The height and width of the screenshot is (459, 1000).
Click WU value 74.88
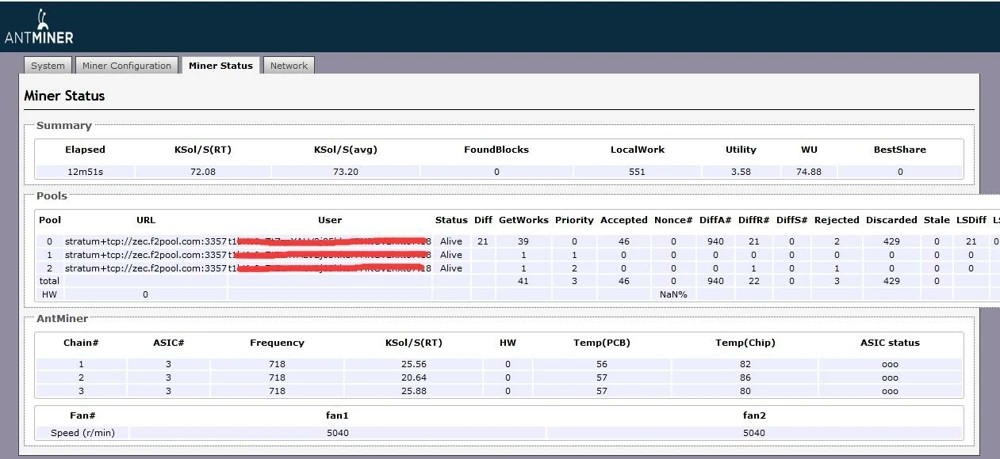[809, 171]
